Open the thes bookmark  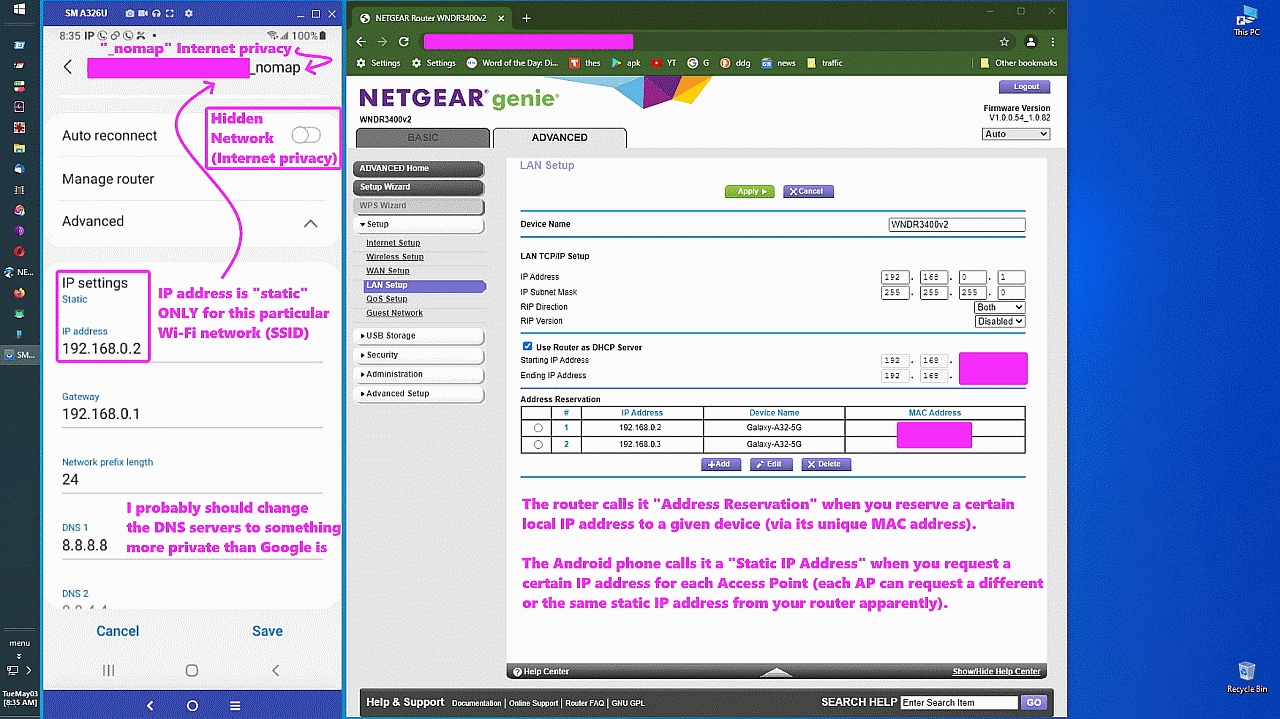[585, 63]
